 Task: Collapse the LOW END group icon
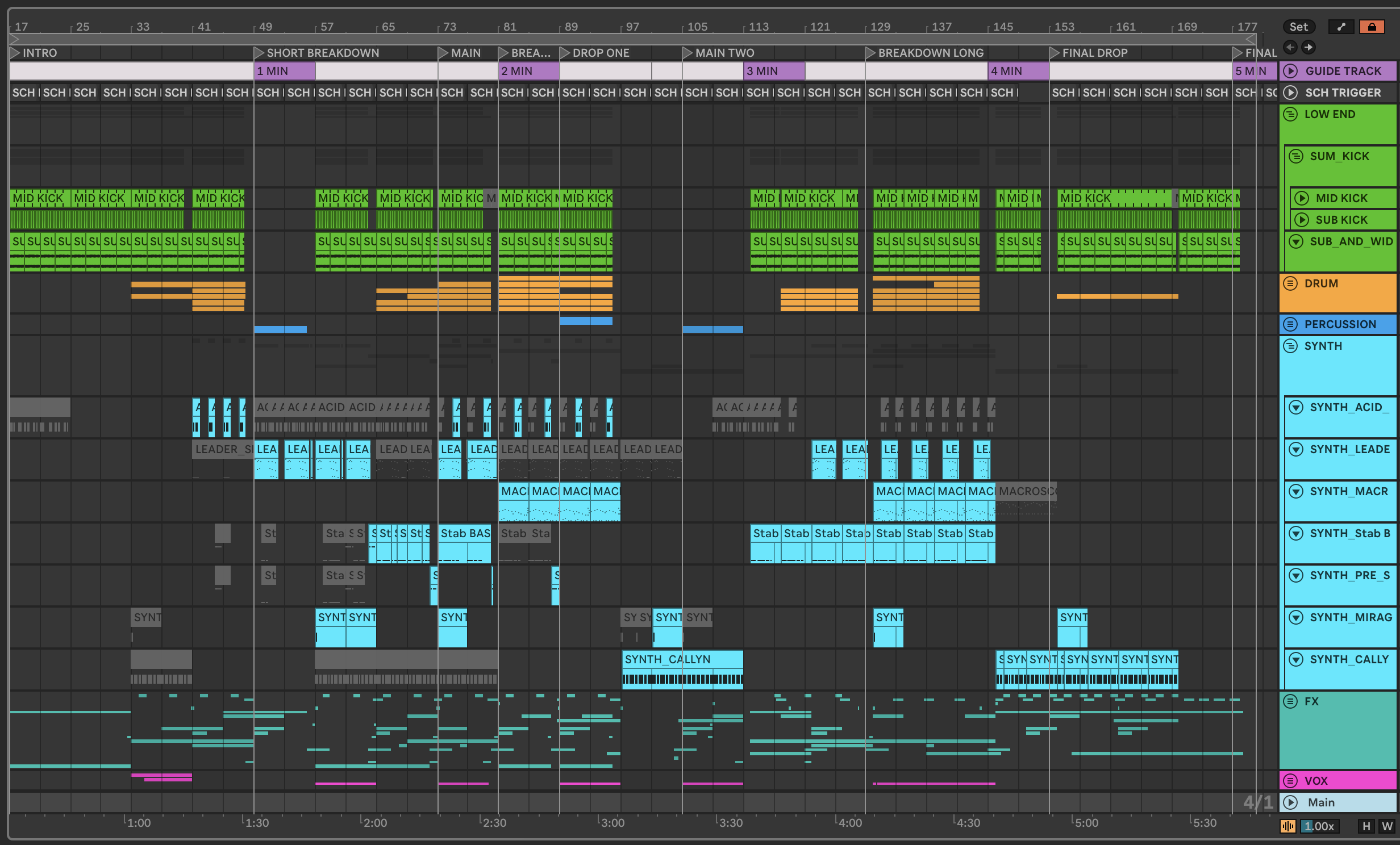[1291, 114]
